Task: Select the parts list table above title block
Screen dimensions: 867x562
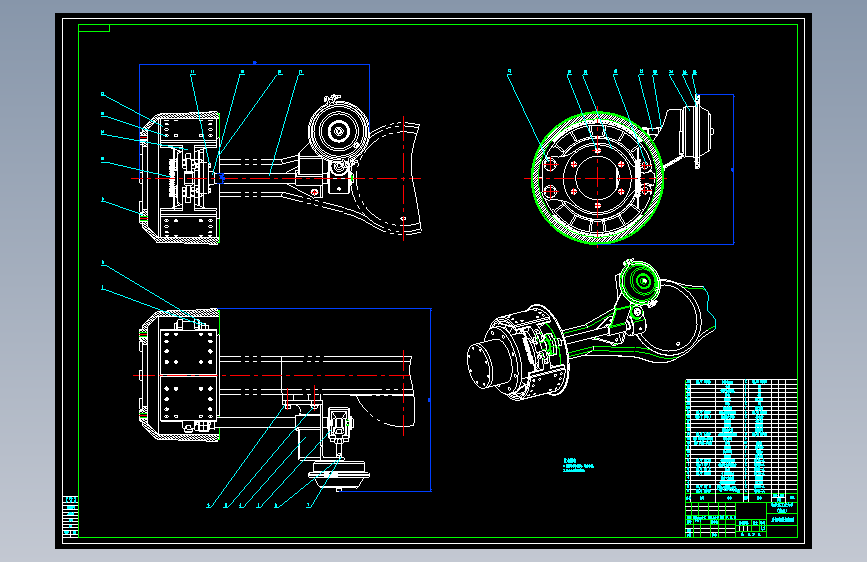Action: 741,436
